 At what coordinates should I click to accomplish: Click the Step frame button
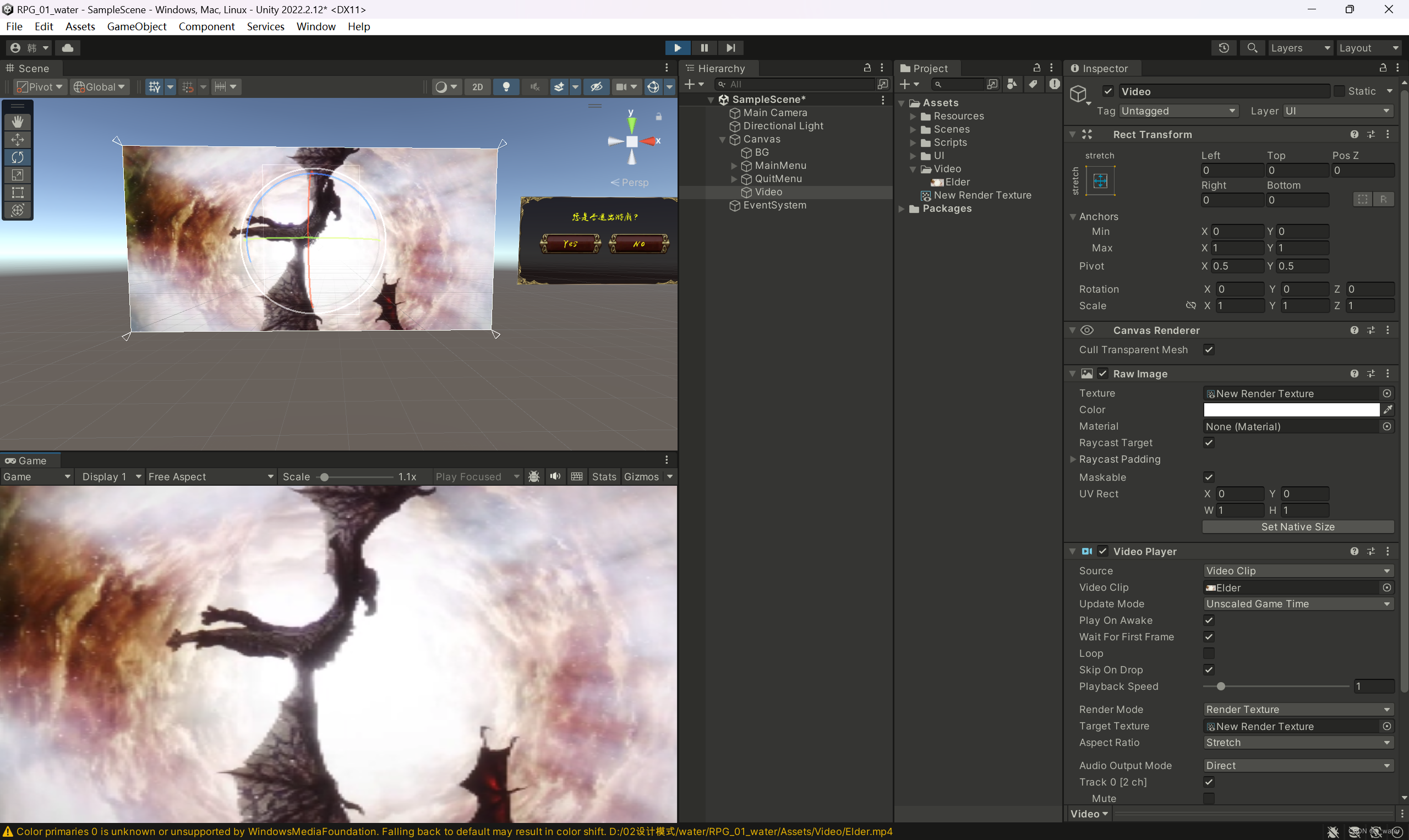[x=730, y=48]
